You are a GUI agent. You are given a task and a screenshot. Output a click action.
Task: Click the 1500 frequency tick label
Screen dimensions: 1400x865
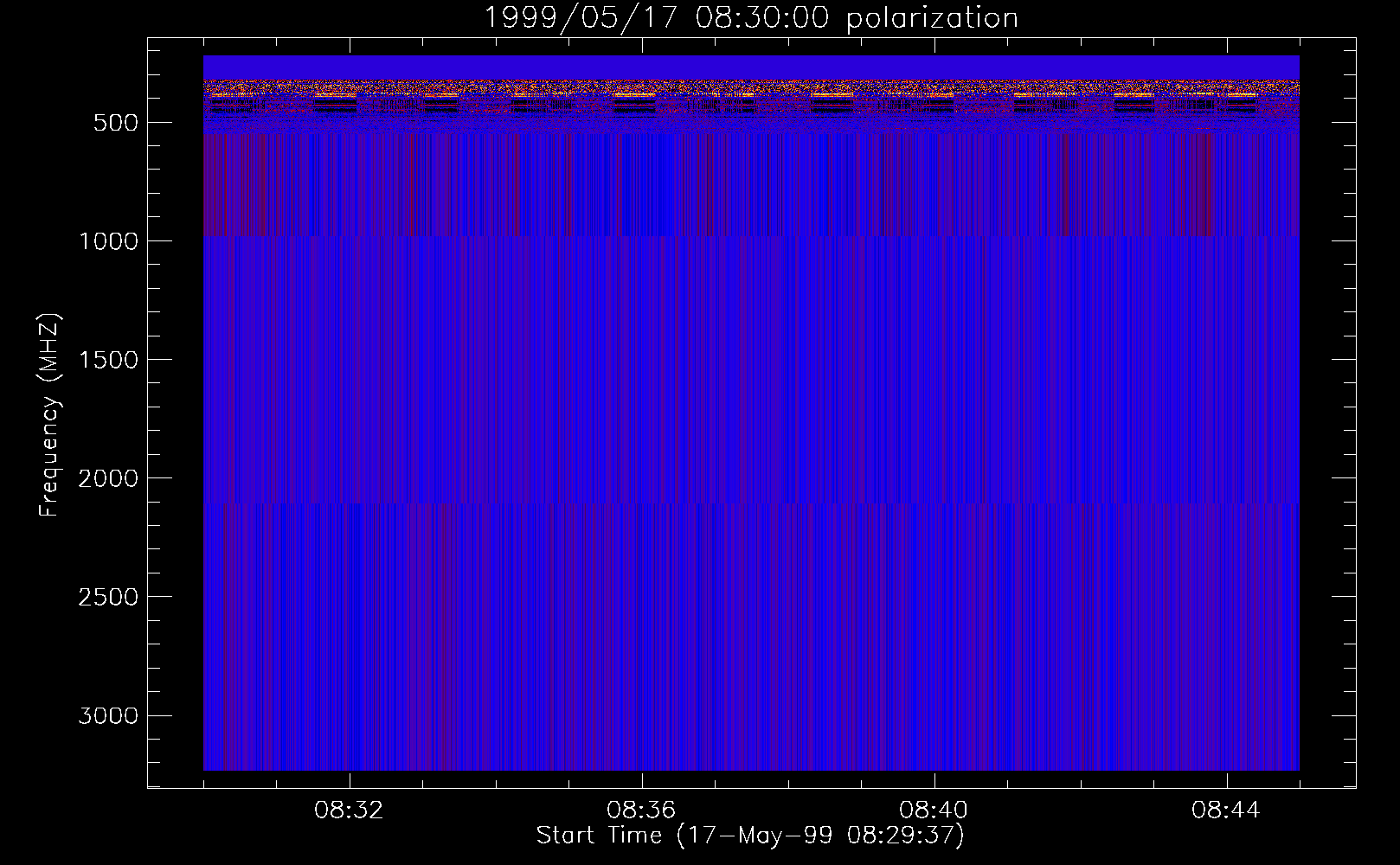point(108,360)
